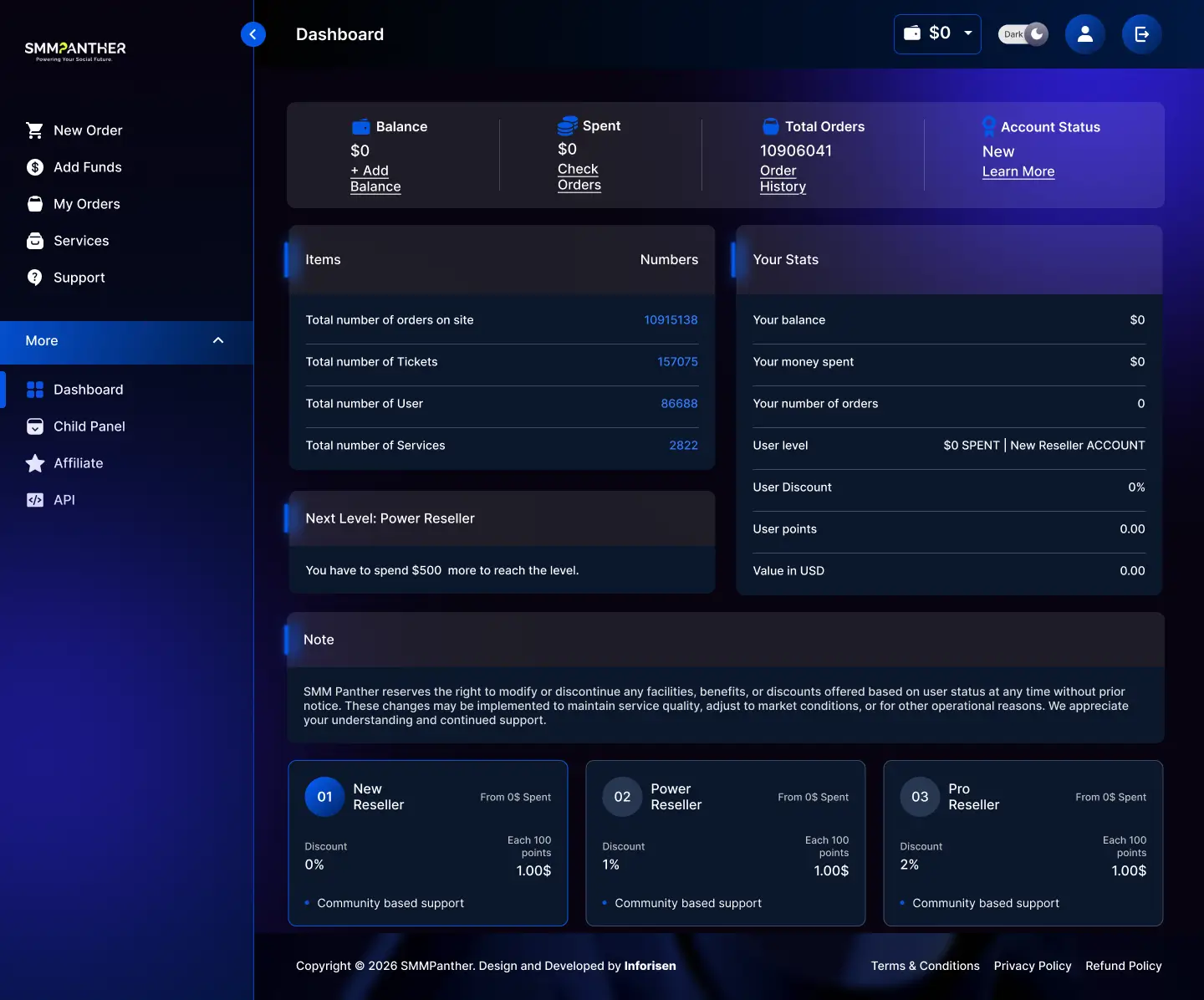Open the user profile icon in header
Viewport: 1204px width, 1000px height.
coord(1084,34)
